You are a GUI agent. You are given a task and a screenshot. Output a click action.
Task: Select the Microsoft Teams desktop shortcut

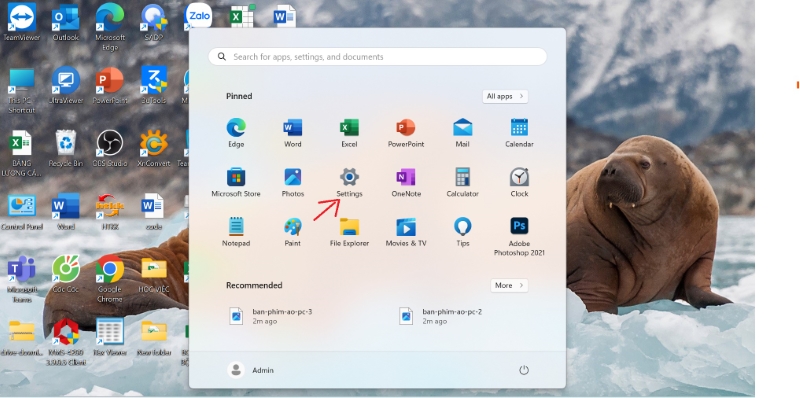(x=21, y=280)
